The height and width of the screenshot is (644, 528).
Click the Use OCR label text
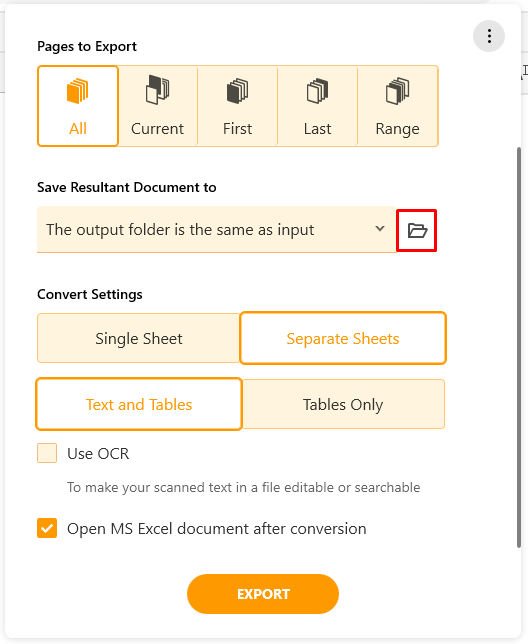(98, 453)
